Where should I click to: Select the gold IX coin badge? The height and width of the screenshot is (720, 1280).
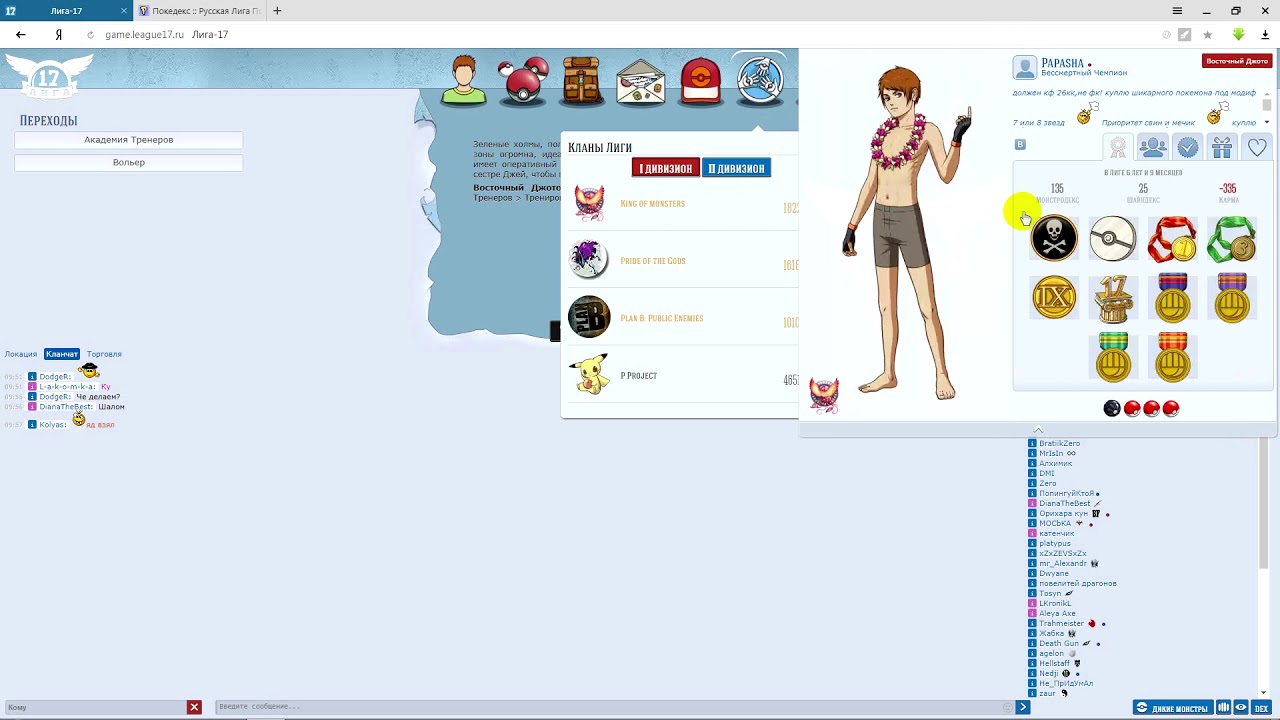coord(1054,297)
